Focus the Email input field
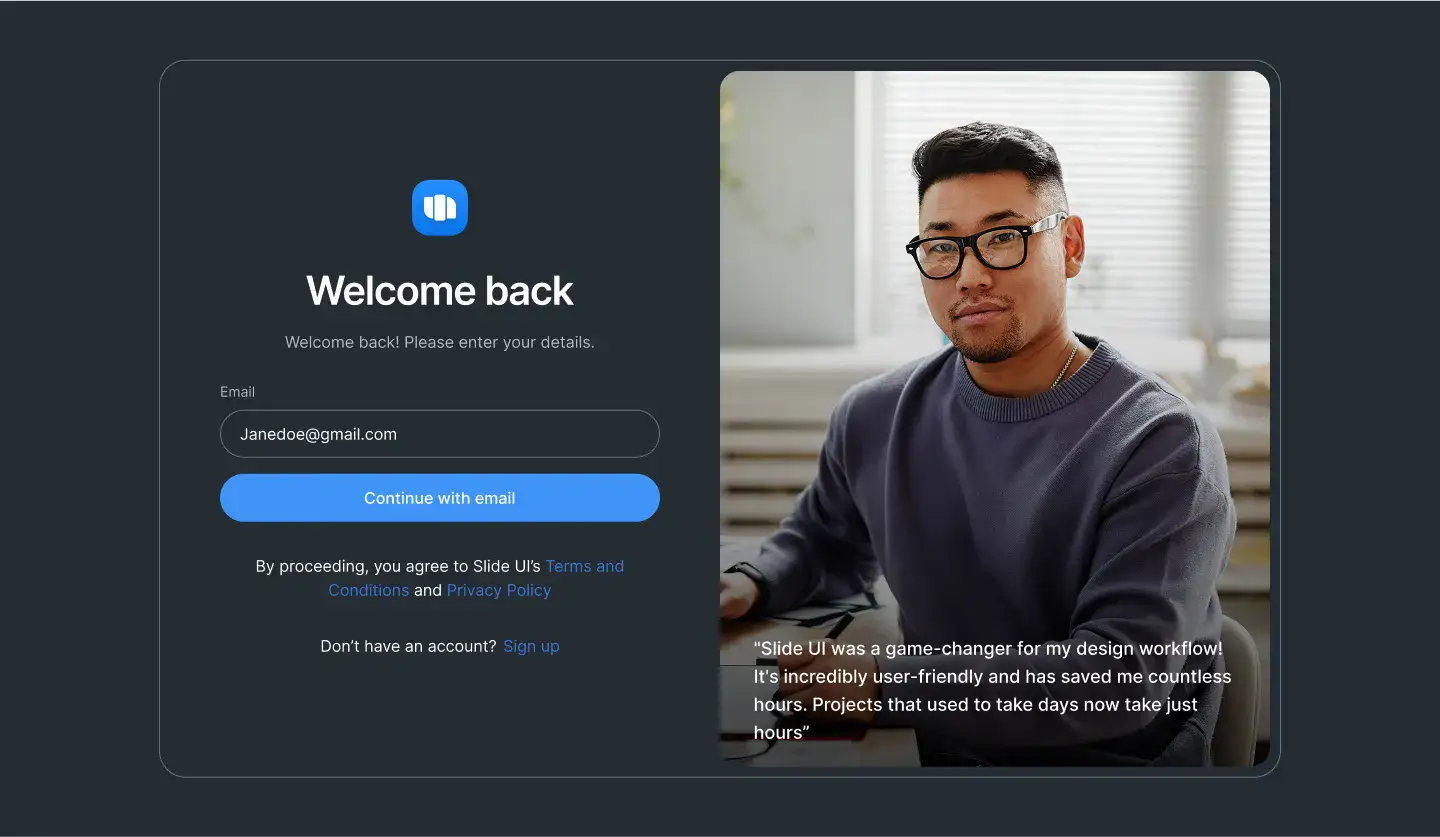Screen dimensions: 1440x837 coord(440,434)
